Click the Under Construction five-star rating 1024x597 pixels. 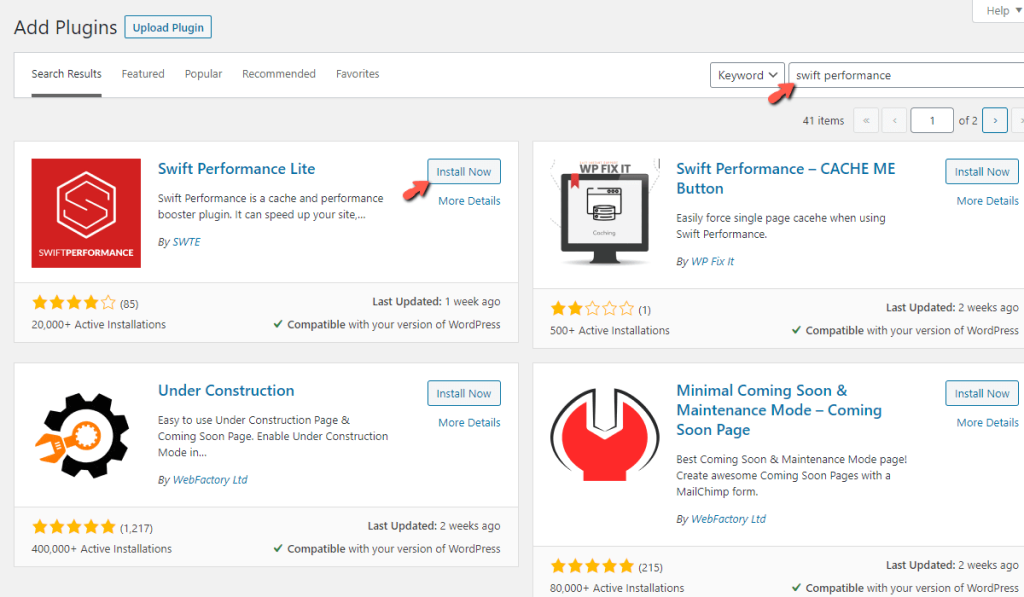pos(74,527)
